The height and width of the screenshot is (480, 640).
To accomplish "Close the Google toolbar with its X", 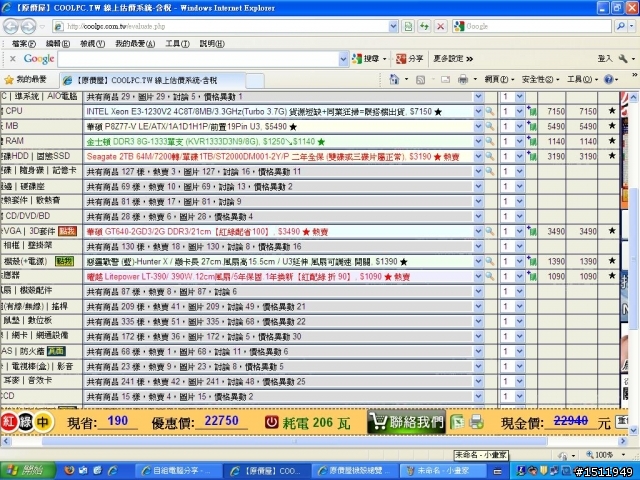I will 13,59.
